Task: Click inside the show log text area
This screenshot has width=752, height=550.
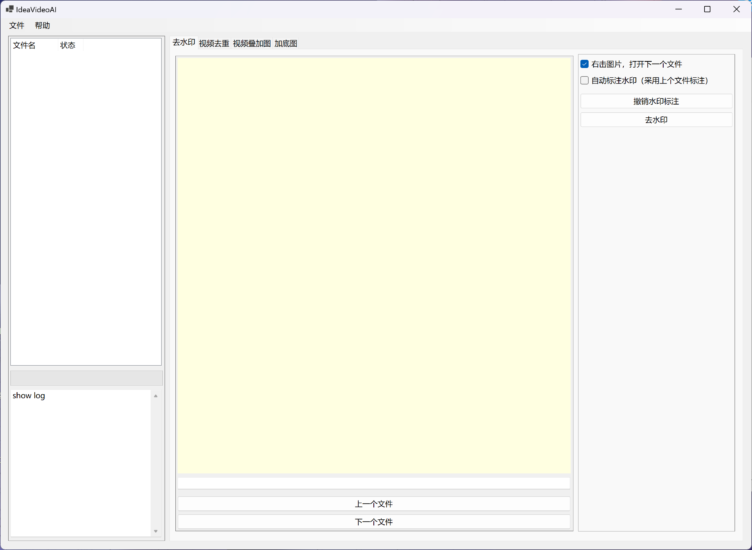Action: [x=80, y=460]
